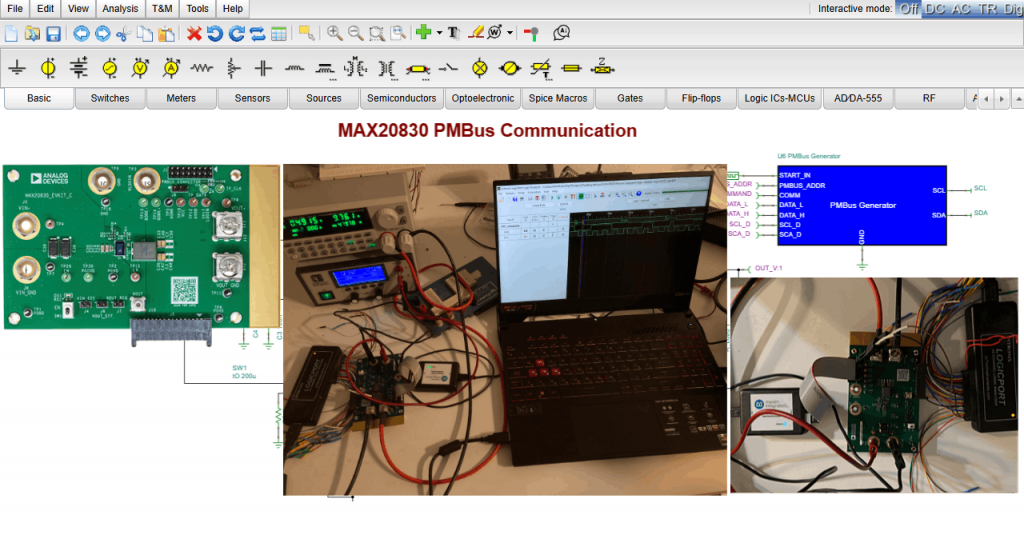Set interactive mode to Off
This screenshot has width=1024, height=559.
pyautogui.click(x=908, y=8)
